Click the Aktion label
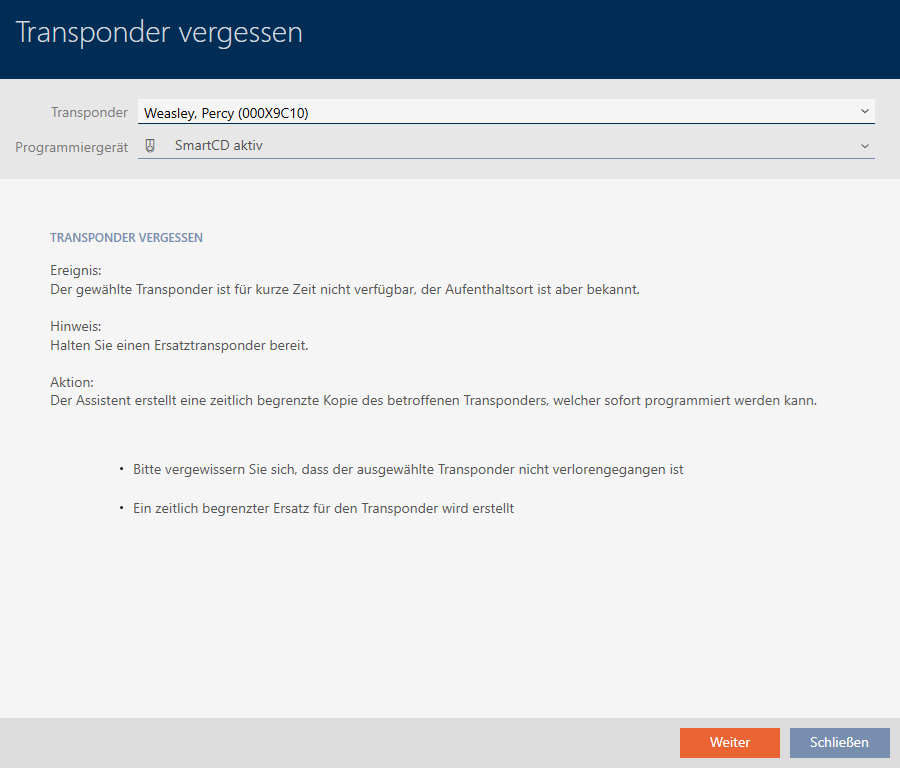 [71, 382]
